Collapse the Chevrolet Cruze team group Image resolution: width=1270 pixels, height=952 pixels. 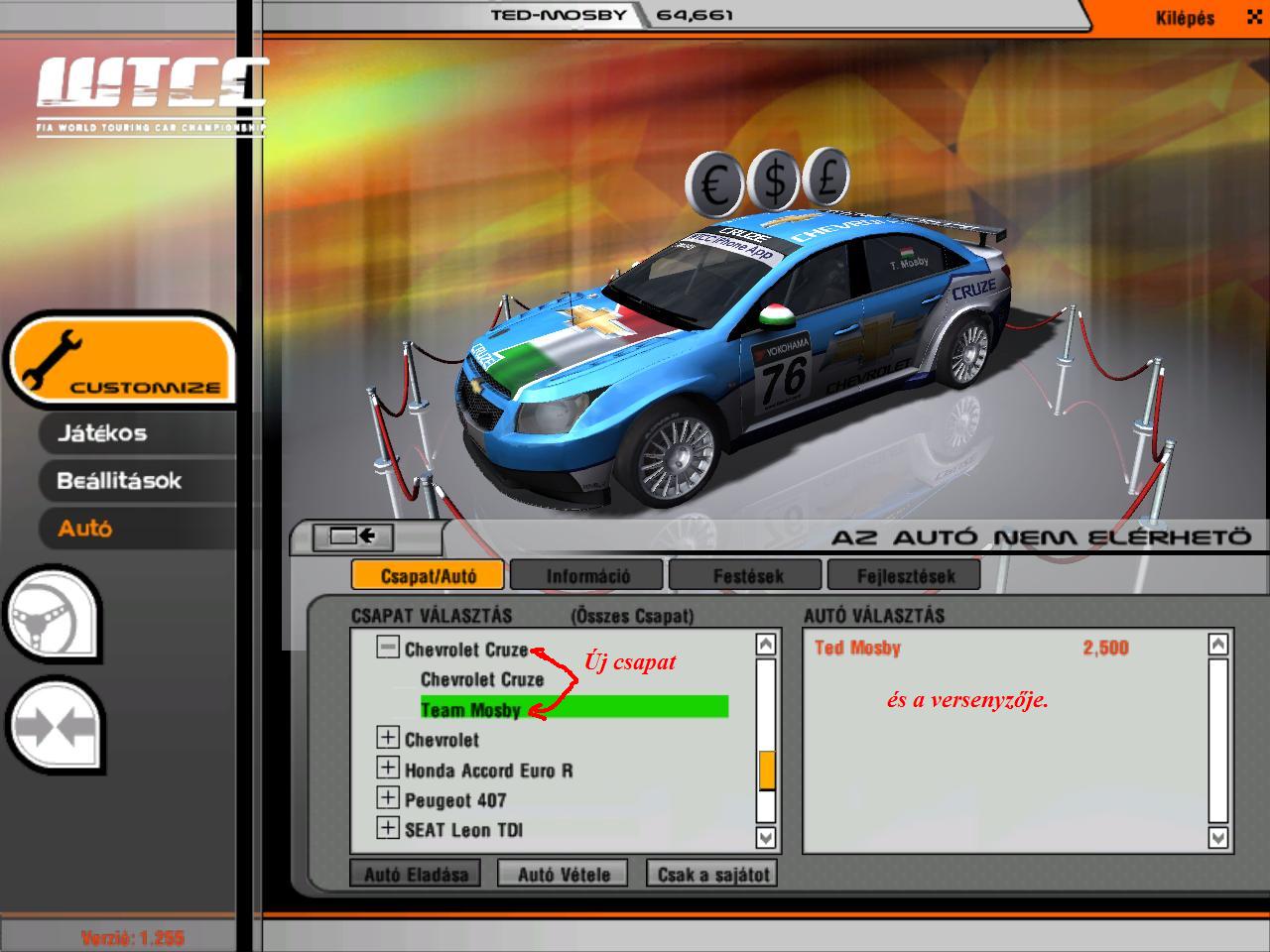pyautogui.click(x=388, y=648)
